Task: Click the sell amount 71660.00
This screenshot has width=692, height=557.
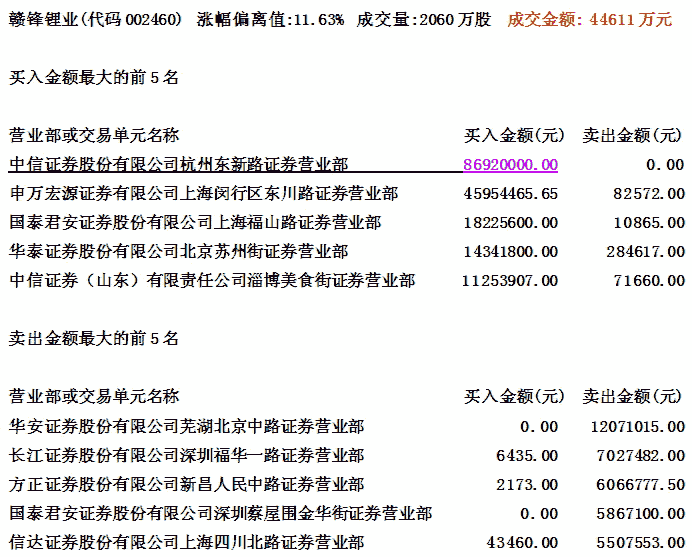Action: (649, 281)
